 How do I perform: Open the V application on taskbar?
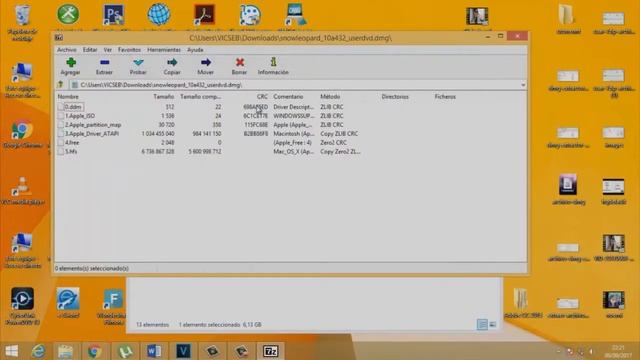coord(183,351)
